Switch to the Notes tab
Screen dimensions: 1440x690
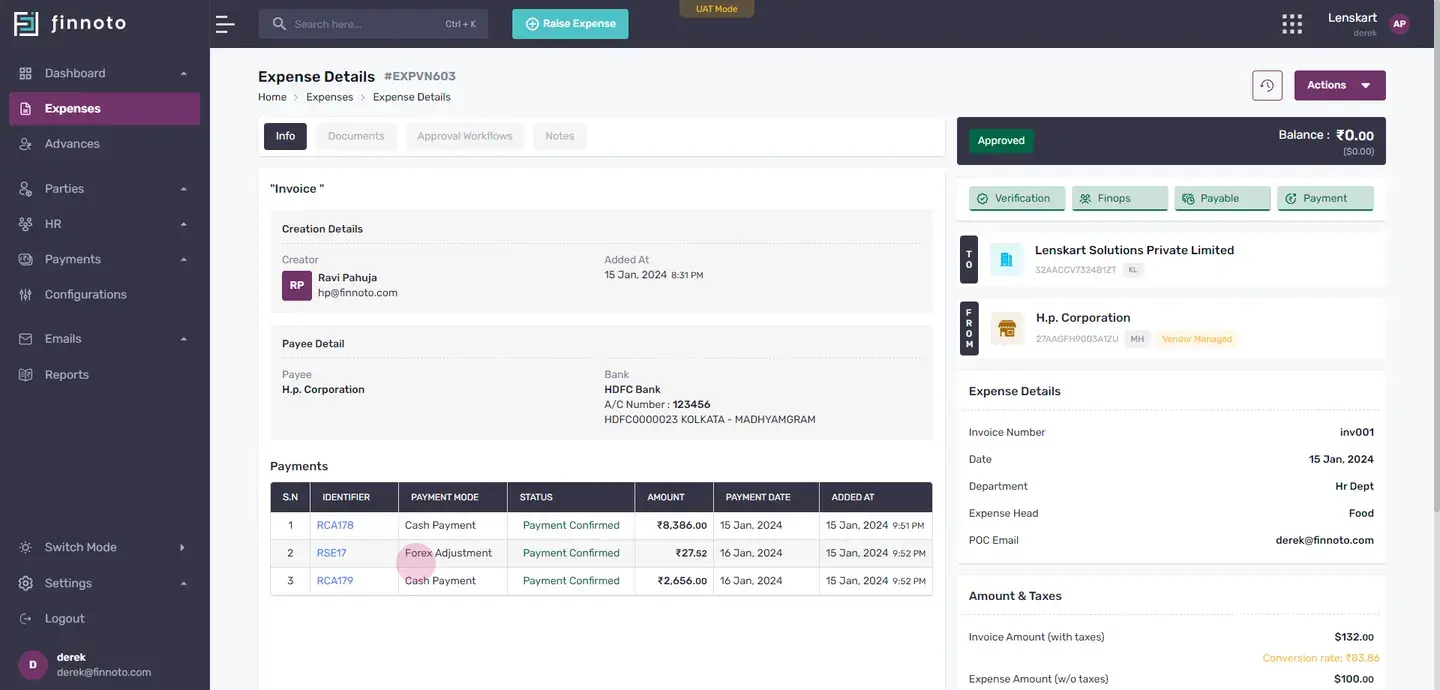pyautogui.click(x=560, y=136)
